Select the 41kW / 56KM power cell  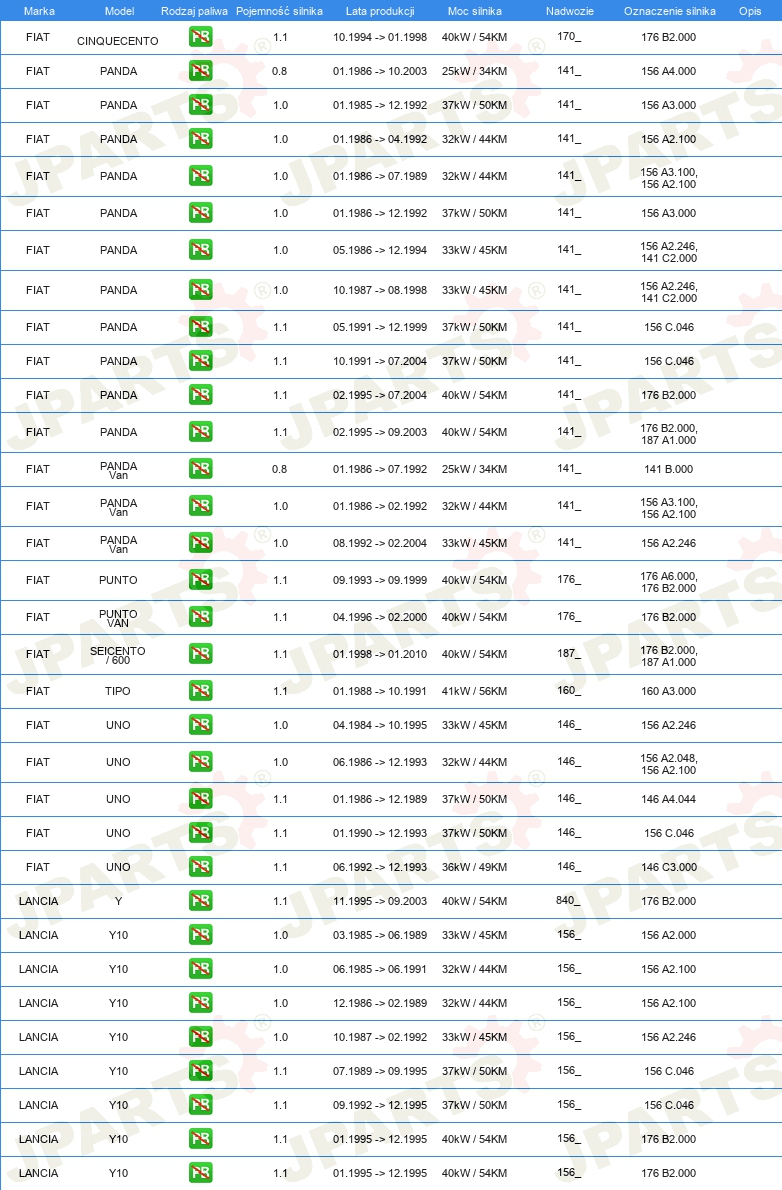[475, 691]
